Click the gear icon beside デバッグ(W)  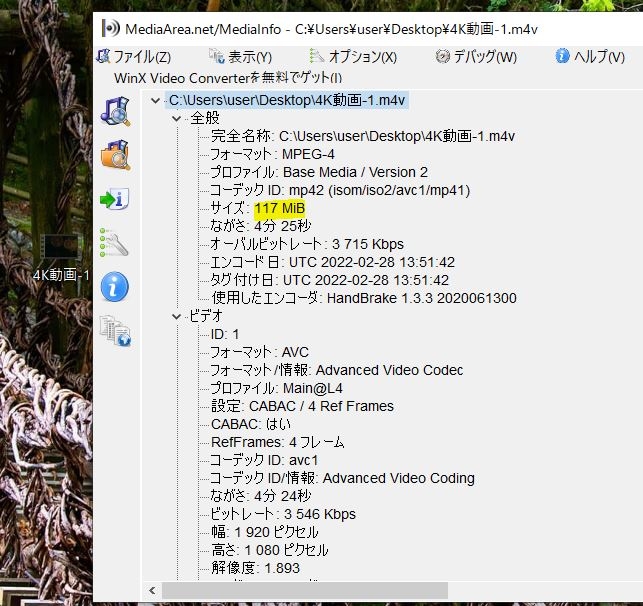click(x=442, y=56)
